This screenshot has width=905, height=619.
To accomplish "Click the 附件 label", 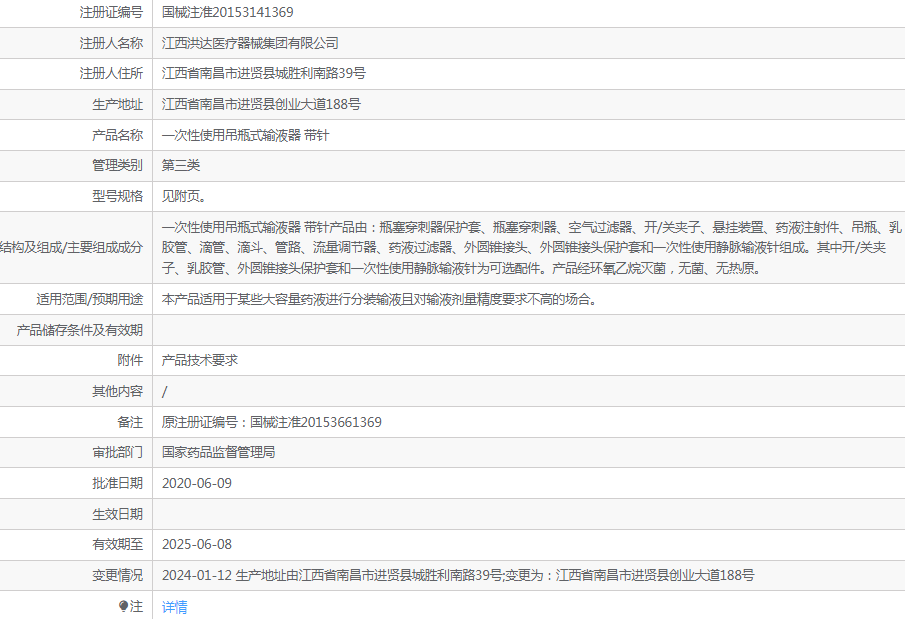I will [130, 360].
